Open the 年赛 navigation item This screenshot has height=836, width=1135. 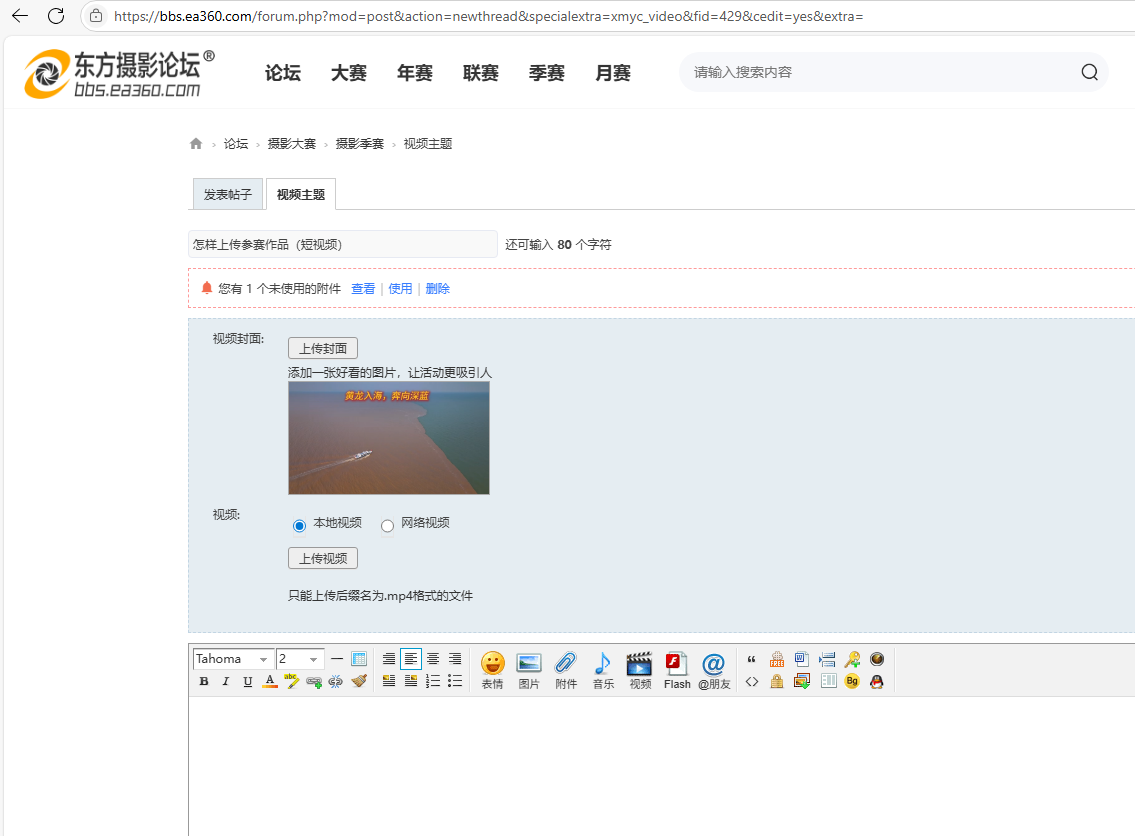(x=415, y=72)
